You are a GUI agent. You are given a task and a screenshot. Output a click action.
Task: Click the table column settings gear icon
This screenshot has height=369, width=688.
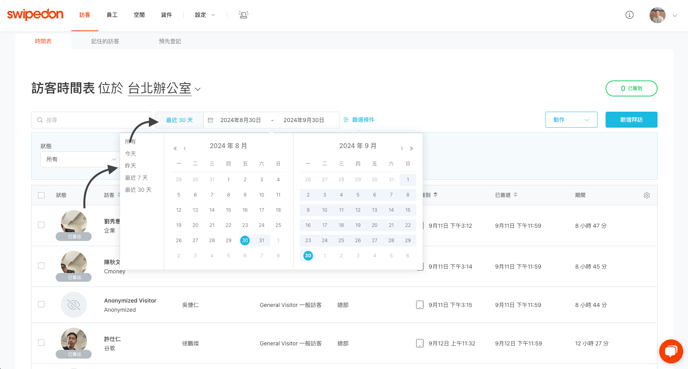646,195
